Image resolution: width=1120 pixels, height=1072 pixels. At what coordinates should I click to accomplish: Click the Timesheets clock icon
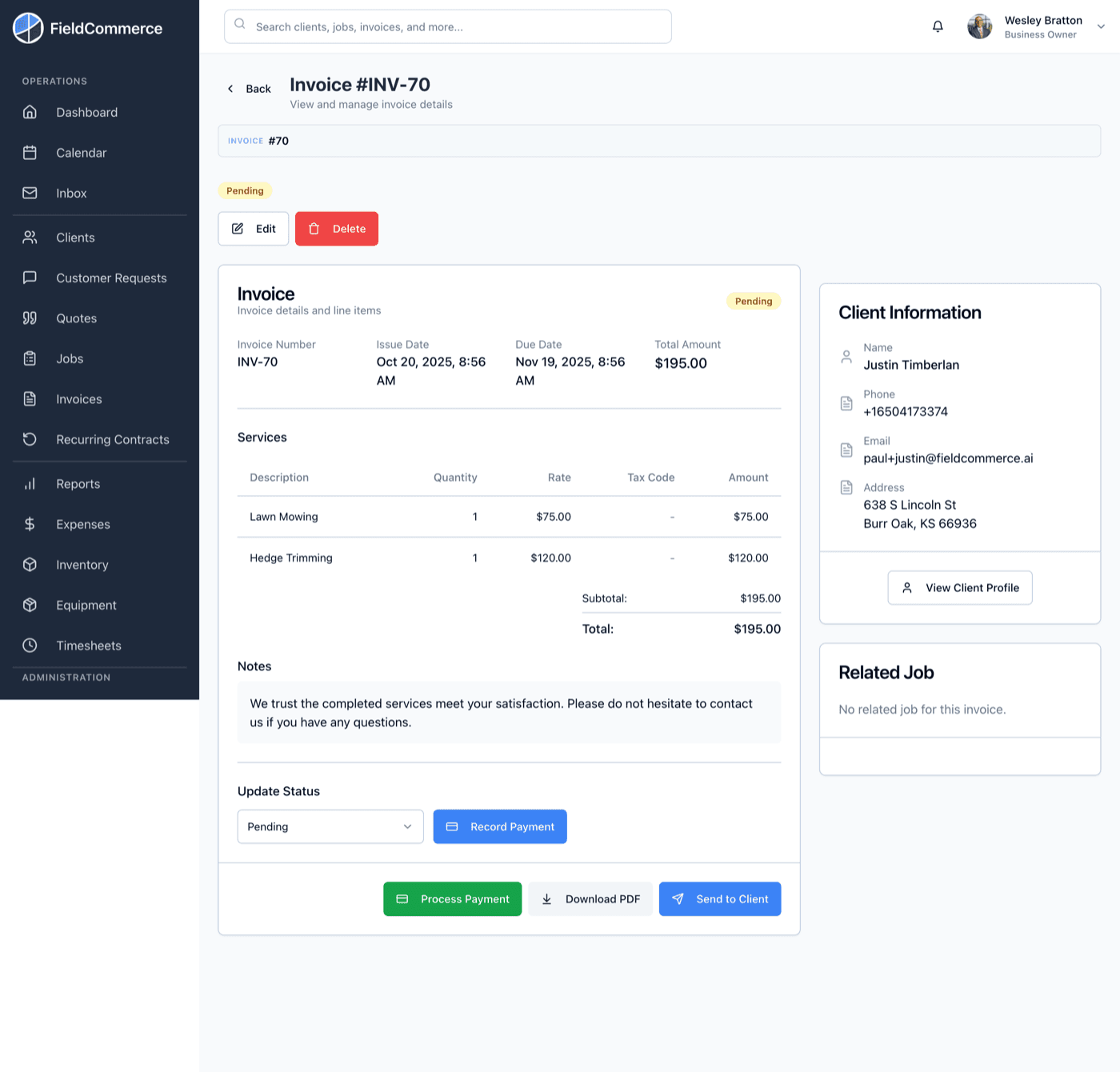coord(30,646)
